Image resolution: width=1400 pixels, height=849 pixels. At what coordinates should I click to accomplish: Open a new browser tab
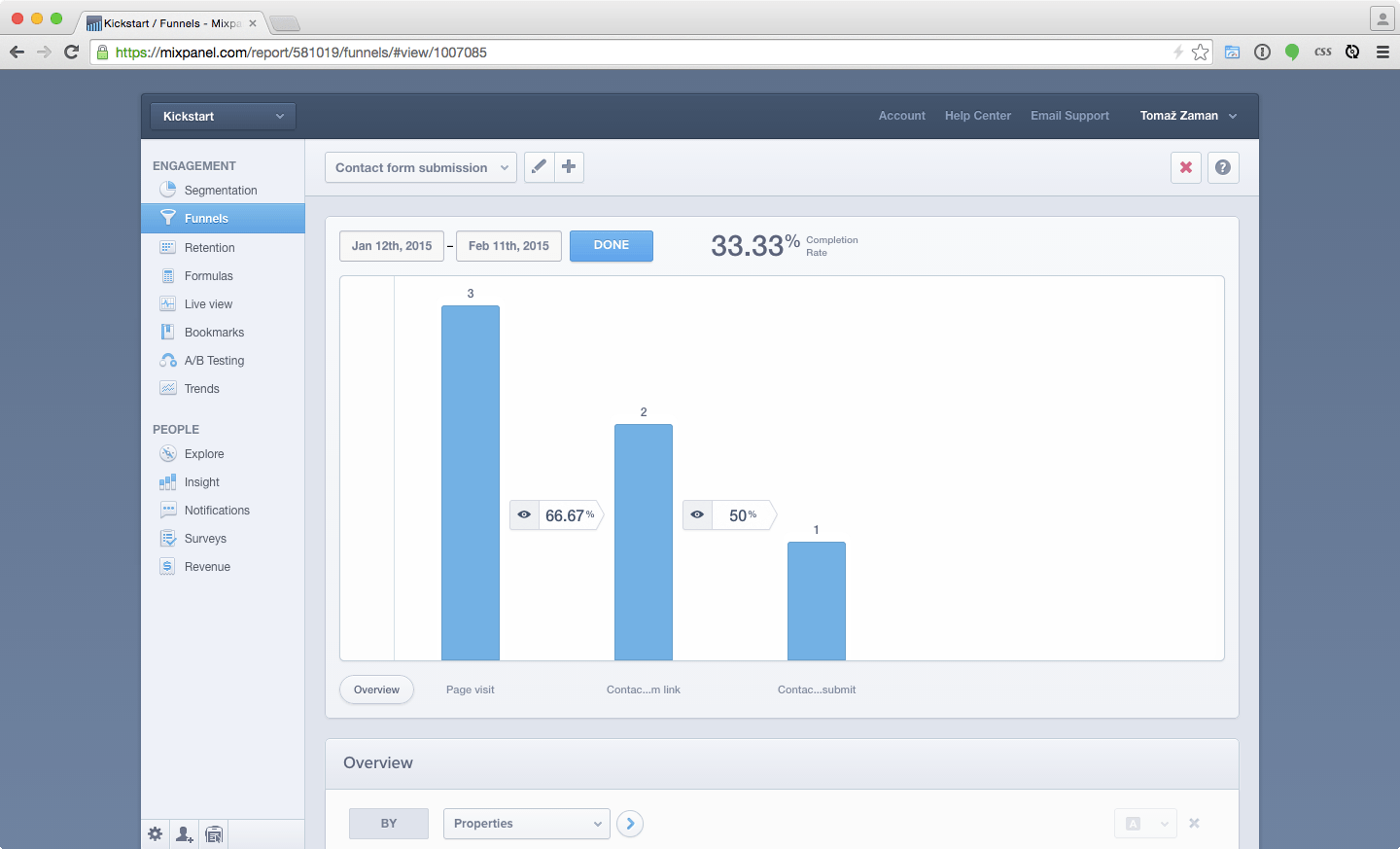285,23
